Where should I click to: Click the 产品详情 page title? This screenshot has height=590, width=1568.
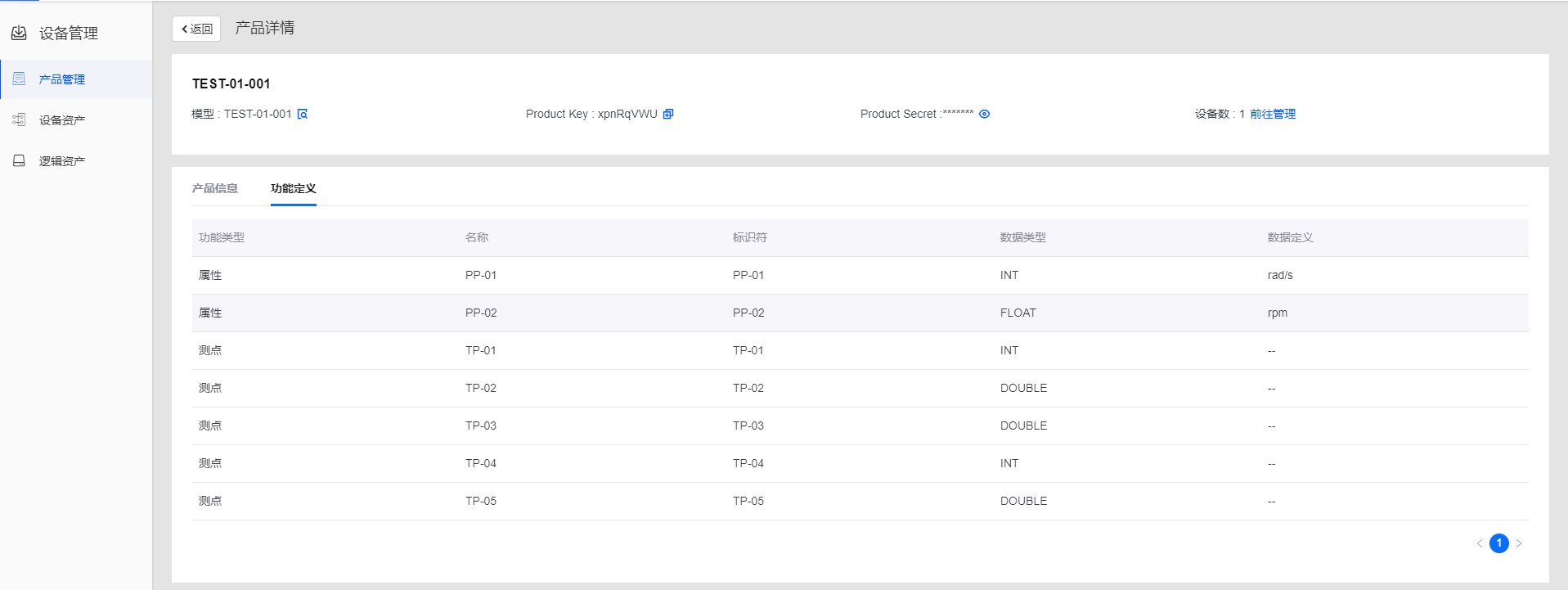tap(265, 28)
